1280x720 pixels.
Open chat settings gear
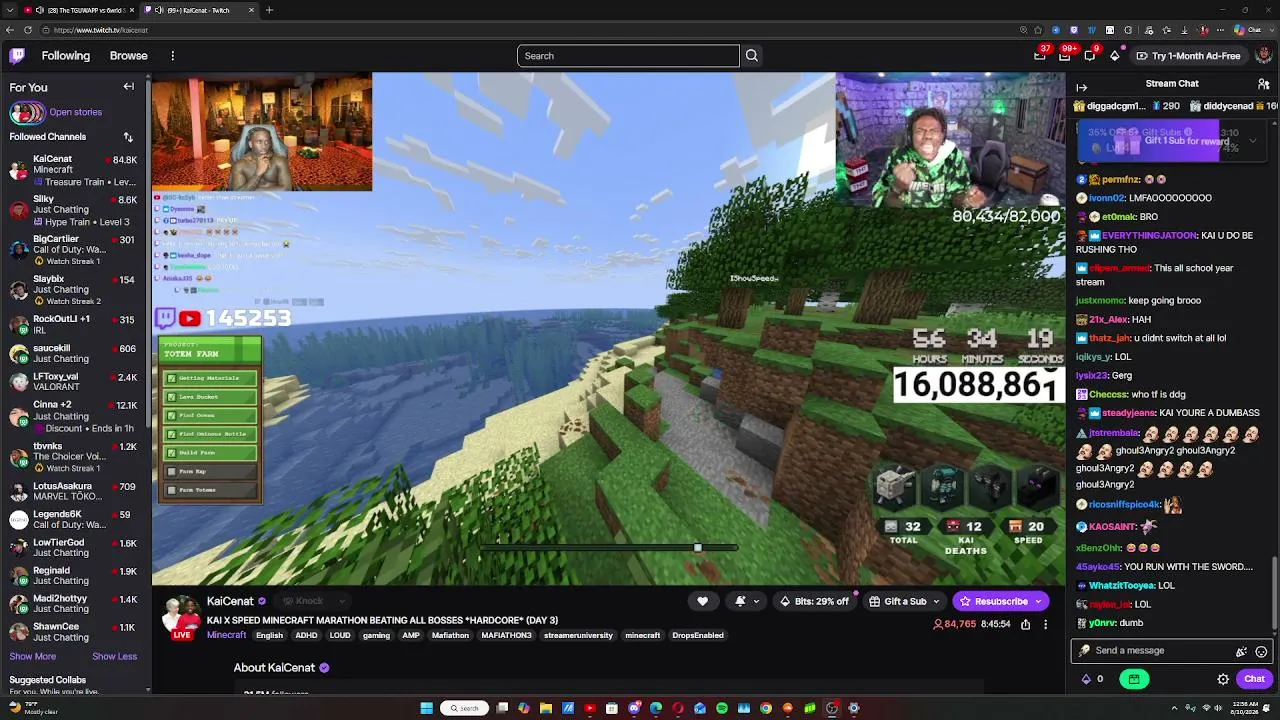pyautogui.click(x=1223, y=680)
